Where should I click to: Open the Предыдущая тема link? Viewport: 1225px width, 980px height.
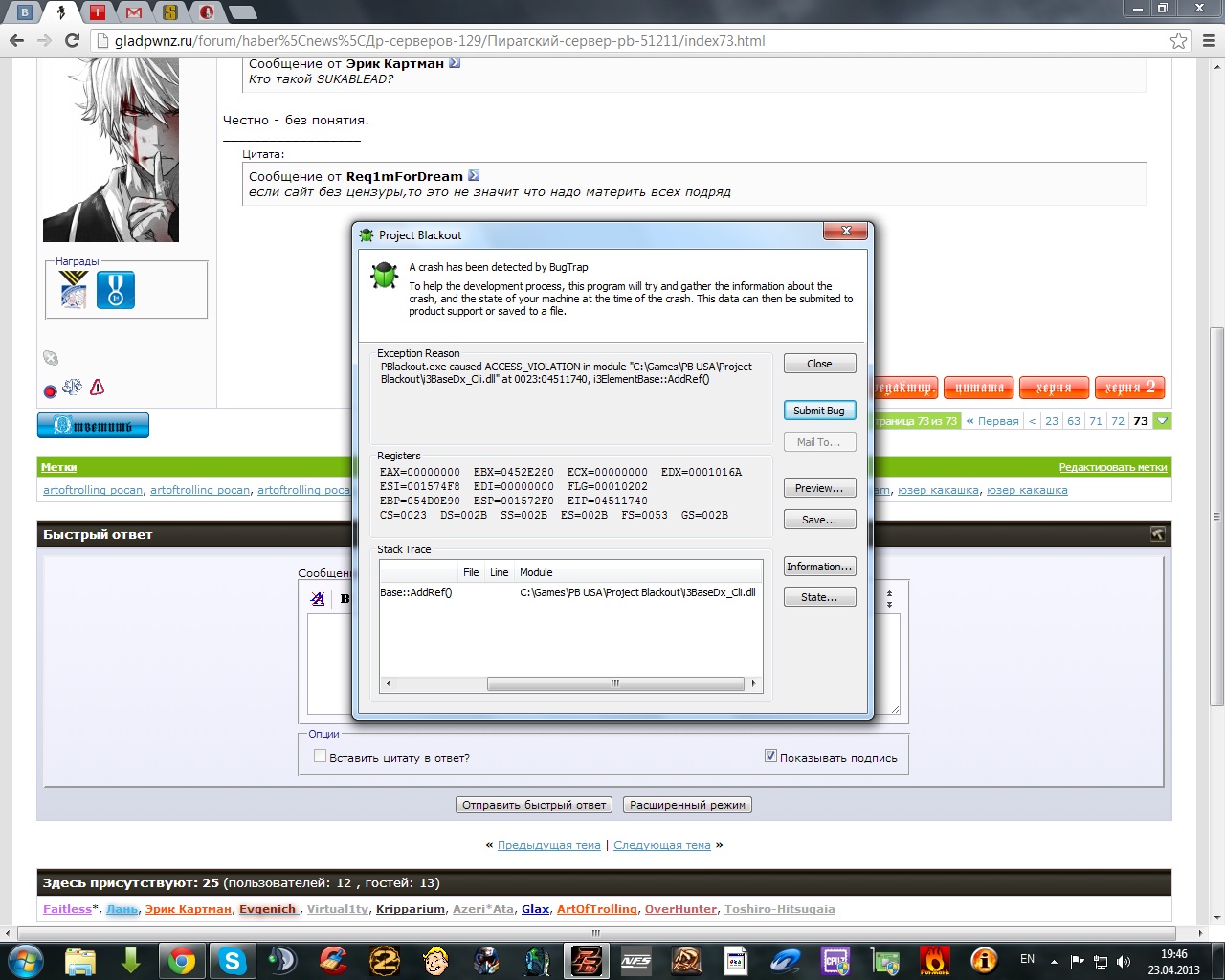[549, 845]
